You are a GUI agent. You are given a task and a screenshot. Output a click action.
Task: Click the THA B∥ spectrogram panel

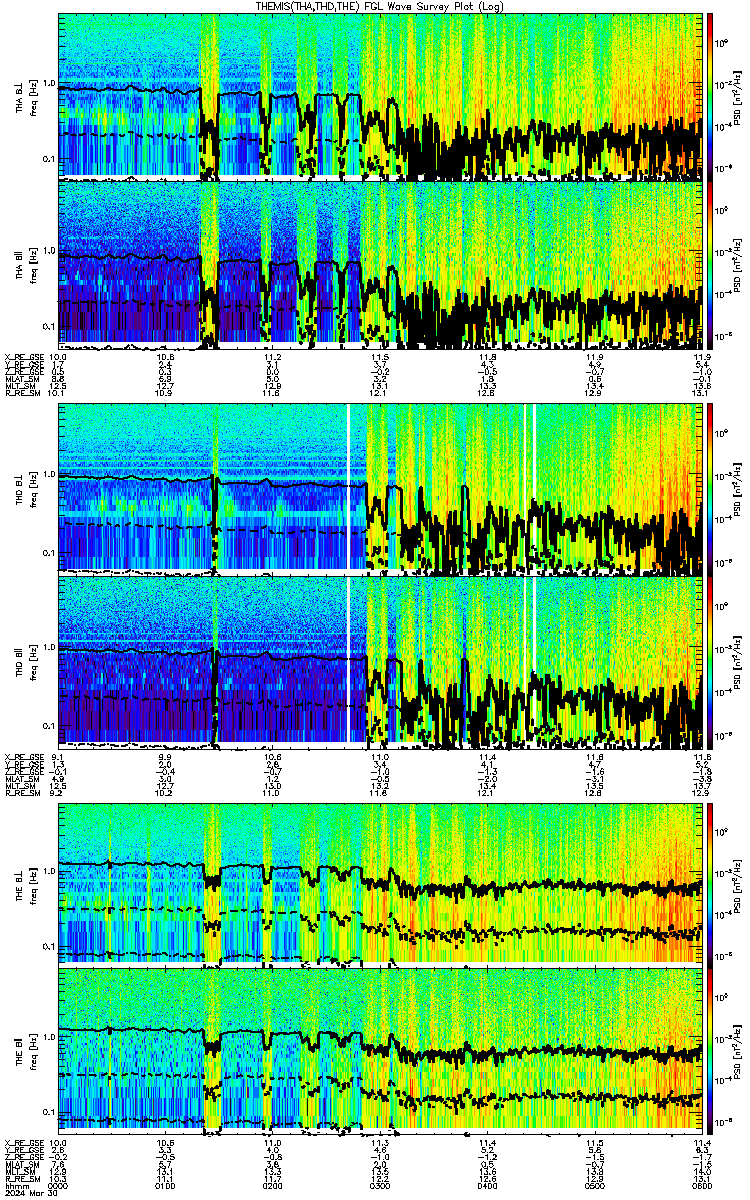pos(380,264)
